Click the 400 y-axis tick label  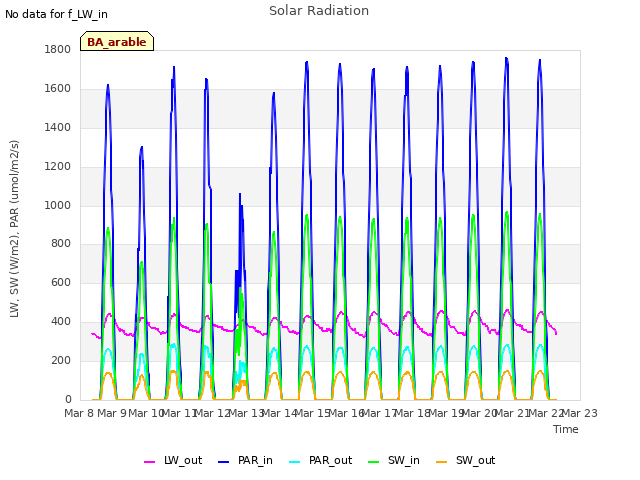[x=61, y=322]
